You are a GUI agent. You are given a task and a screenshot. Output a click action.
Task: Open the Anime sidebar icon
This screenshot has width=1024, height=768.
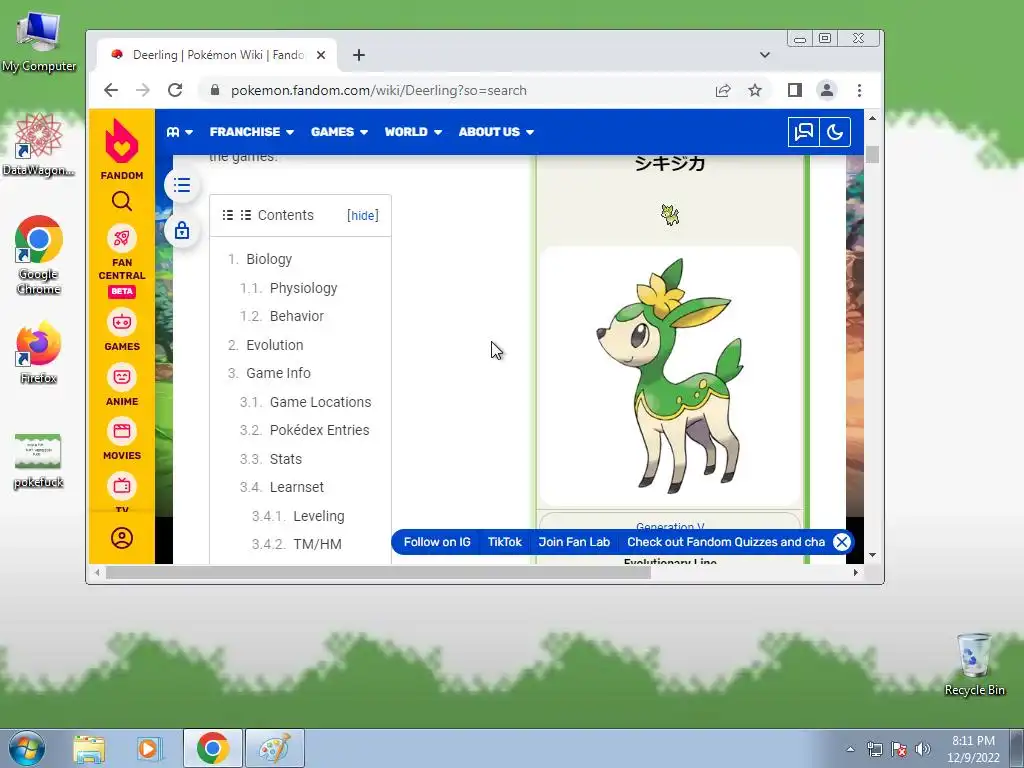[x=121, y=377]
